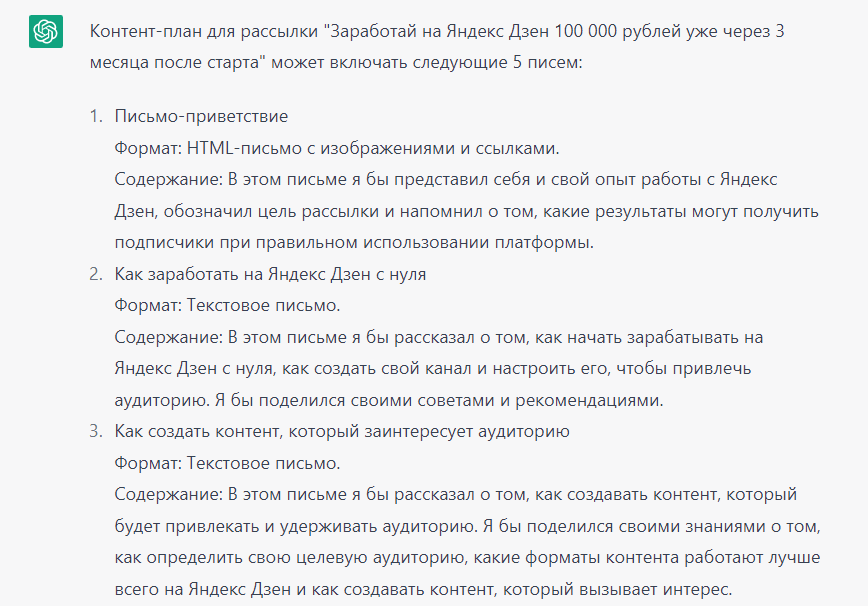Screen dimensions: 868x606
Task: Click the list number 2 marker
Action: (96, 274)
